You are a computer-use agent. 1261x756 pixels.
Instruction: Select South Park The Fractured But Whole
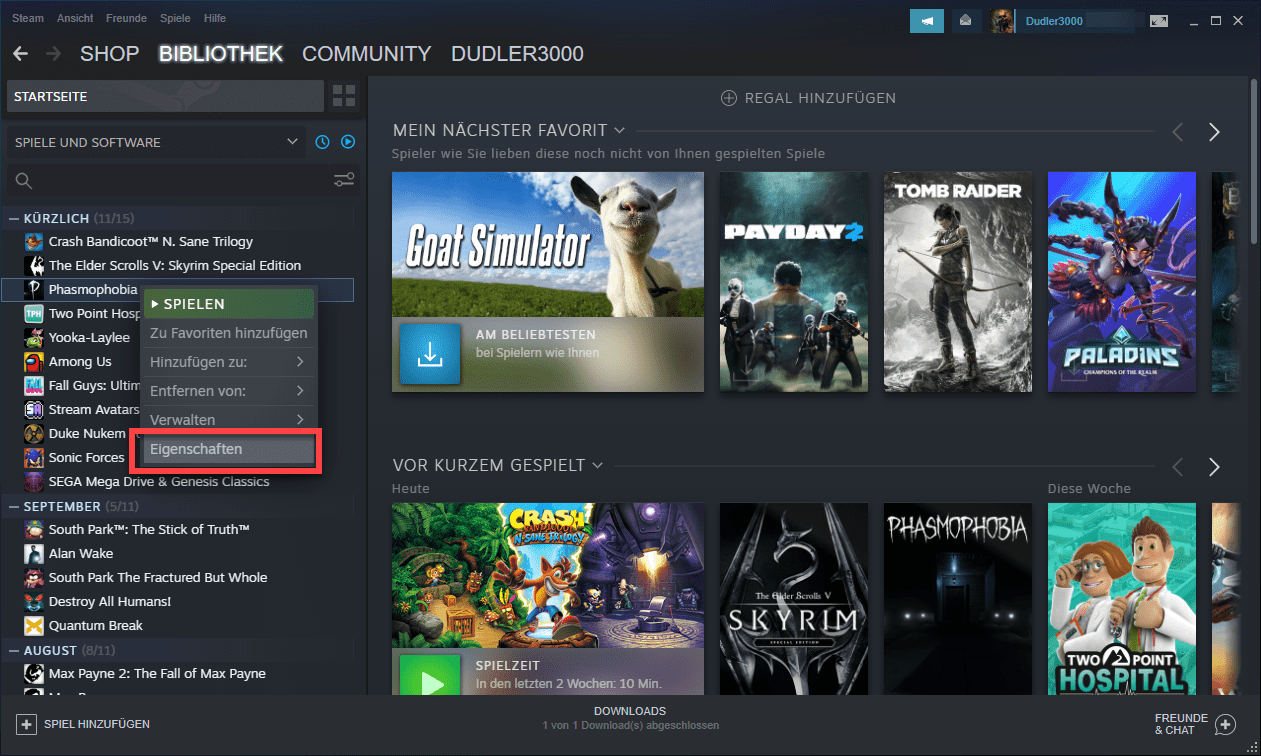click(158, 577)
